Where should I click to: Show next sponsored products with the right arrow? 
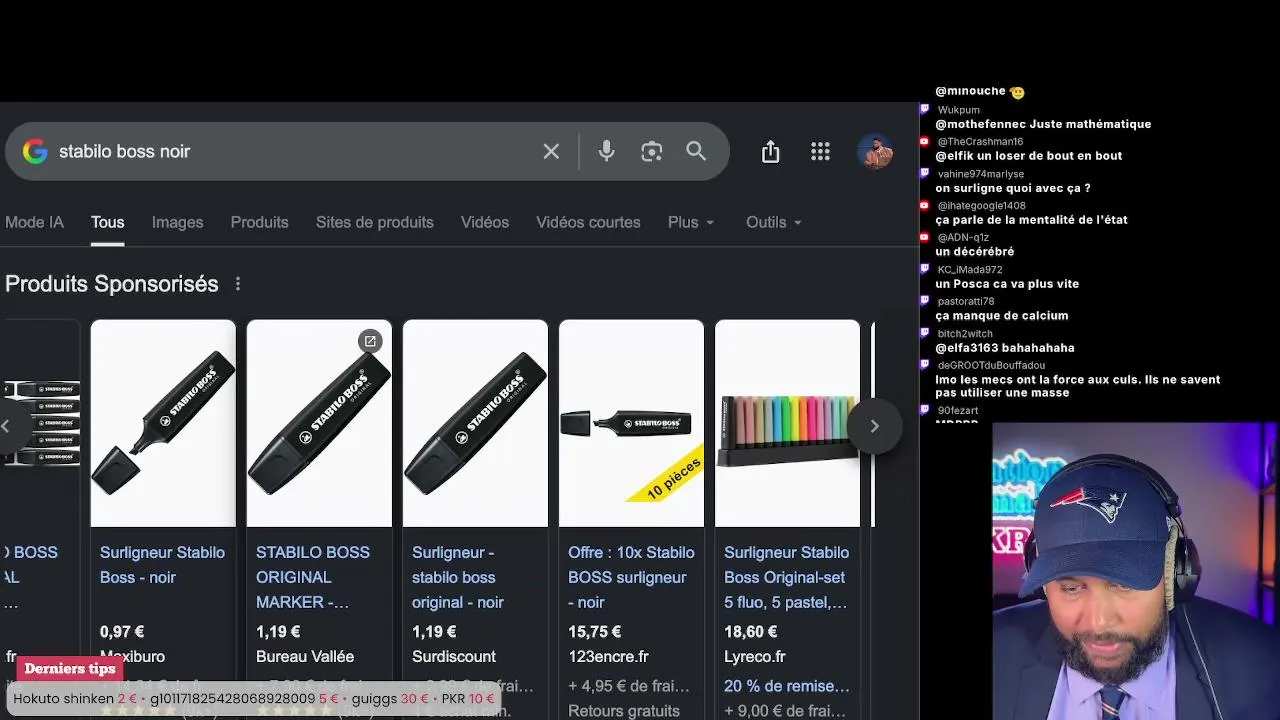coord(874,426)
